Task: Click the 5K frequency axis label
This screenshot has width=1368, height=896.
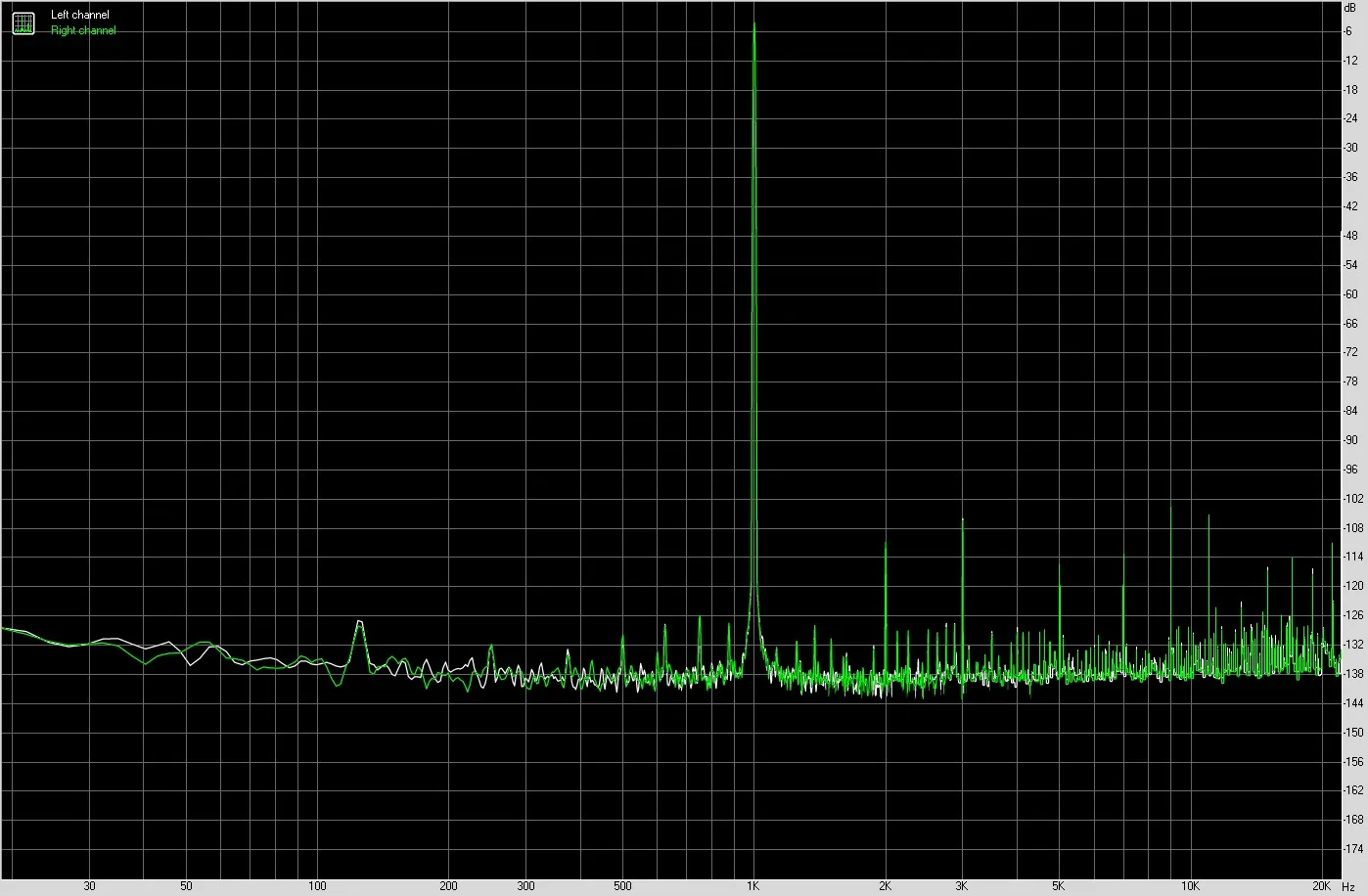Action: point(1059,886)
